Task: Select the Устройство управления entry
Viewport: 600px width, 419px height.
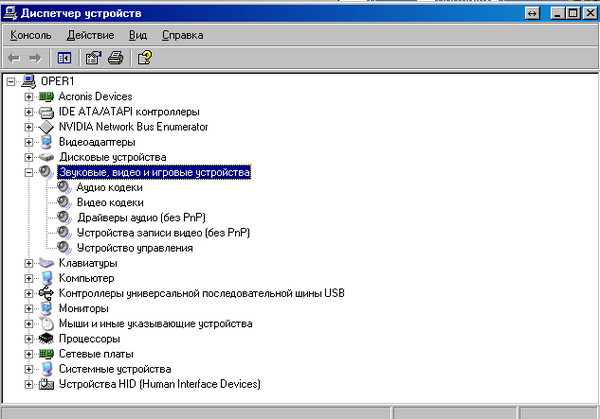Action: (x=135, y=248)
